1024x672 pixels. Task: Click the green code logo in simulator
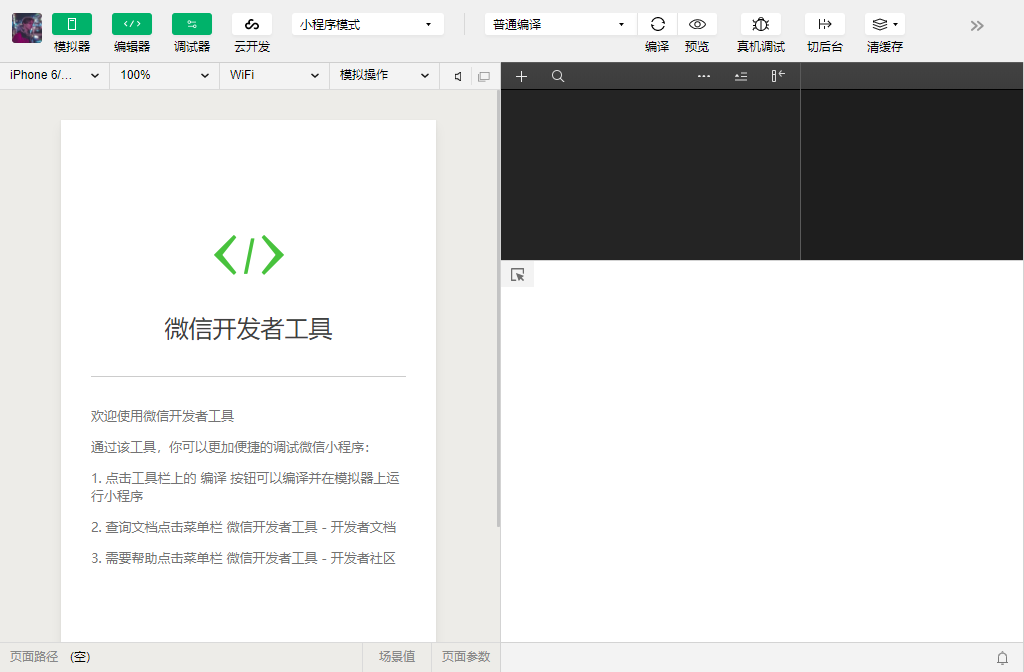pos(249,255)
